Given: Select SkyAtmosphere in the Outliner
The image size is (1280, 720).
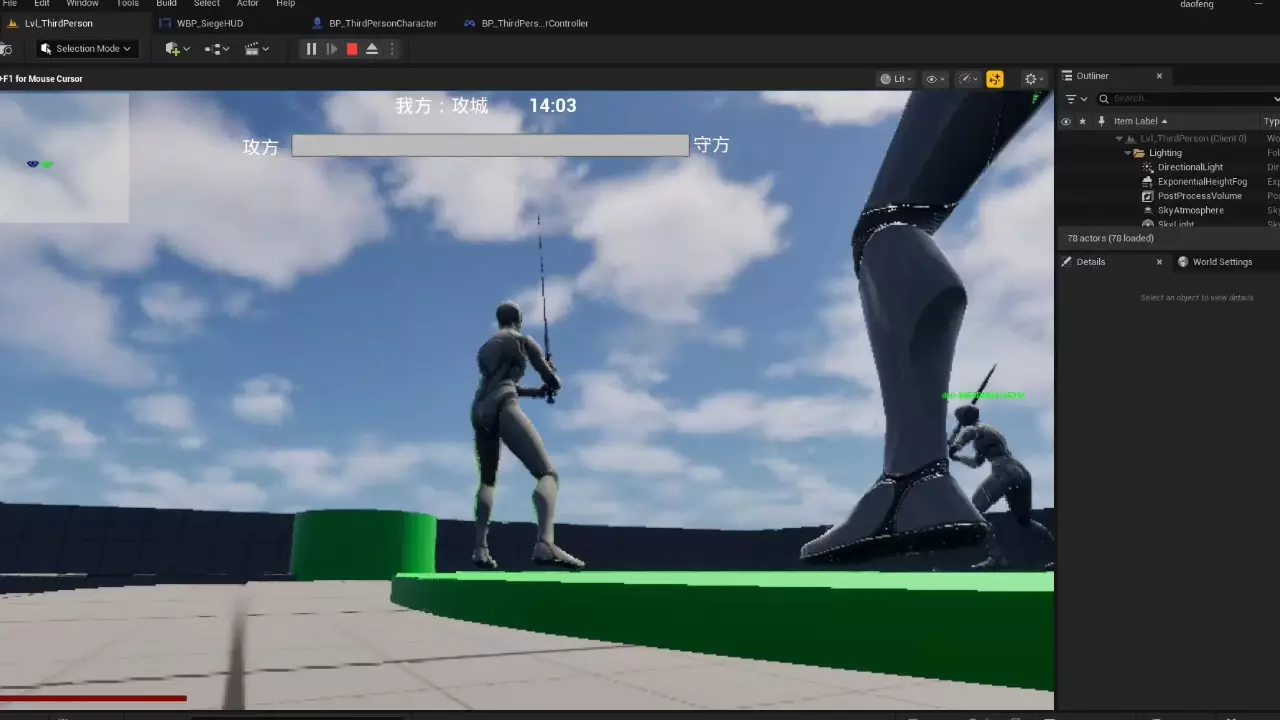Looking at the screenshot, I should coord(1190,210).
